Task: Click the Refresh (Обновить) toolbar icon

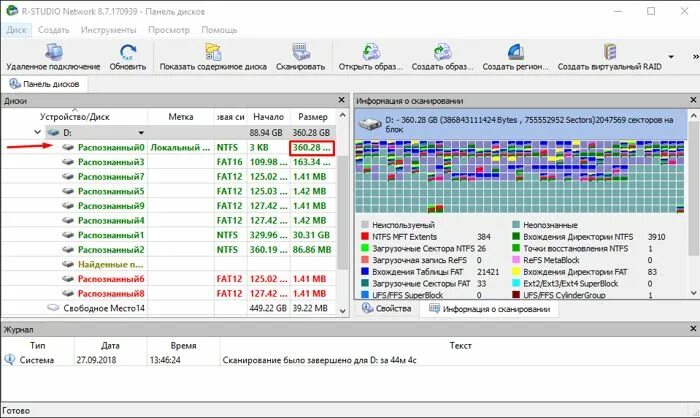Action: tap(128, 52)
